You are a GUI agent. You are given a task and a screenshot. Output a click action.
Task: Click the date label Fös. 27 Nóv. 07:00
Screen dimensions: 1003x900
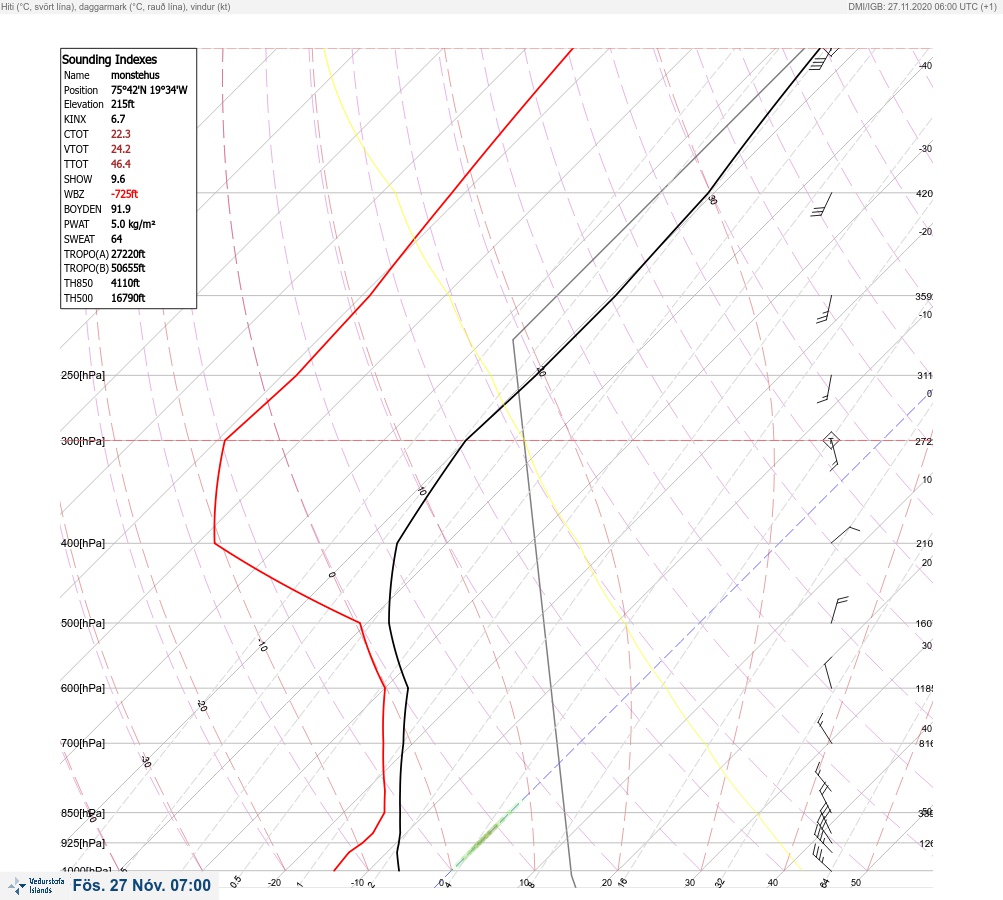[141, 885]
